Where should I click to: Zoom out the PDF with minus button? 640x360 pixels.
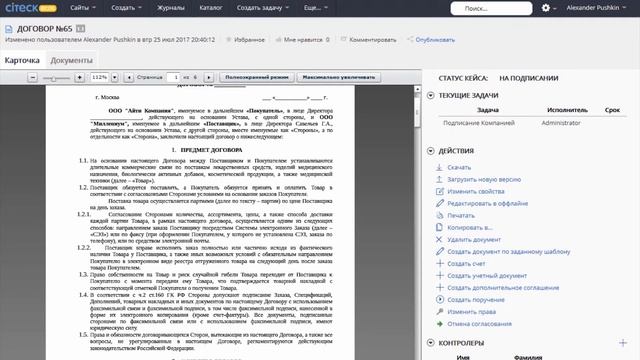point(33,78)
